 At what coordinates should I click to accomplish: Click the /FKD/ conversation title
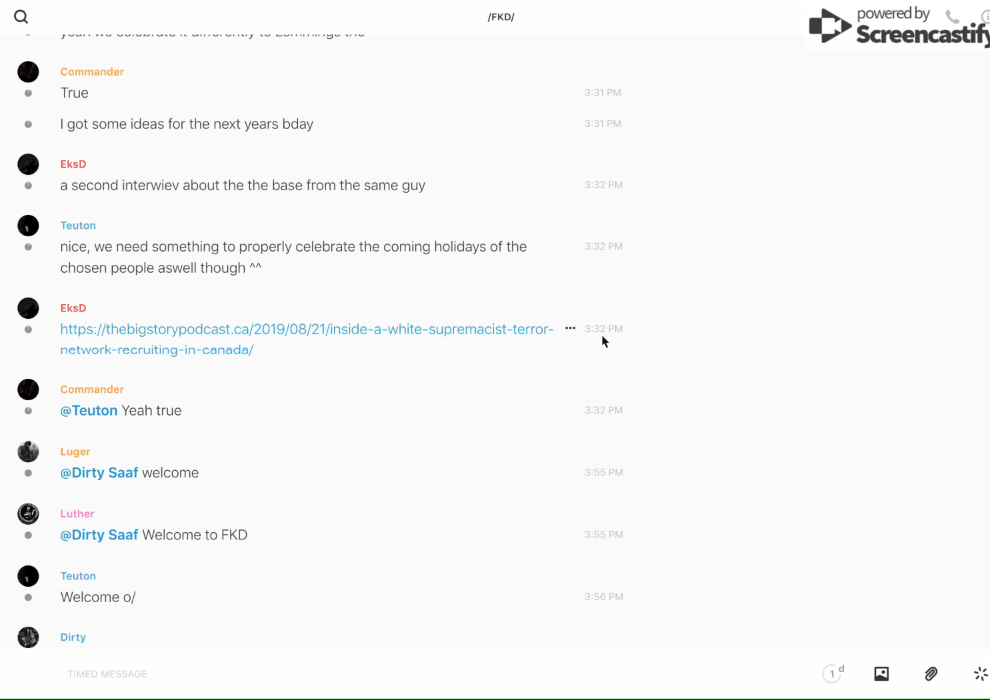[x=500, y=17]
